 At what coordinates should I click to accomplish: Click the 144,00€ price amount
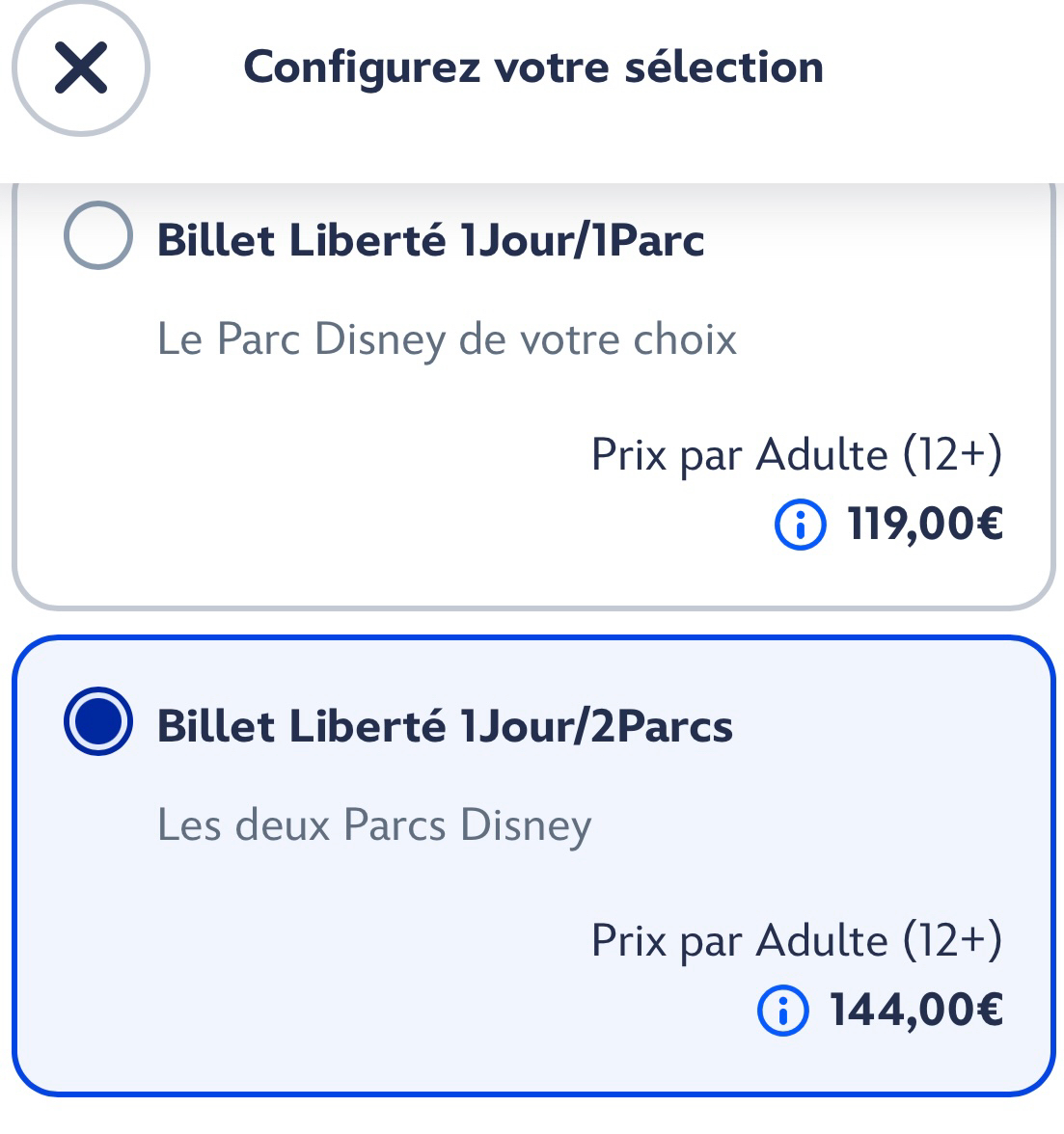coord(916,1011)
